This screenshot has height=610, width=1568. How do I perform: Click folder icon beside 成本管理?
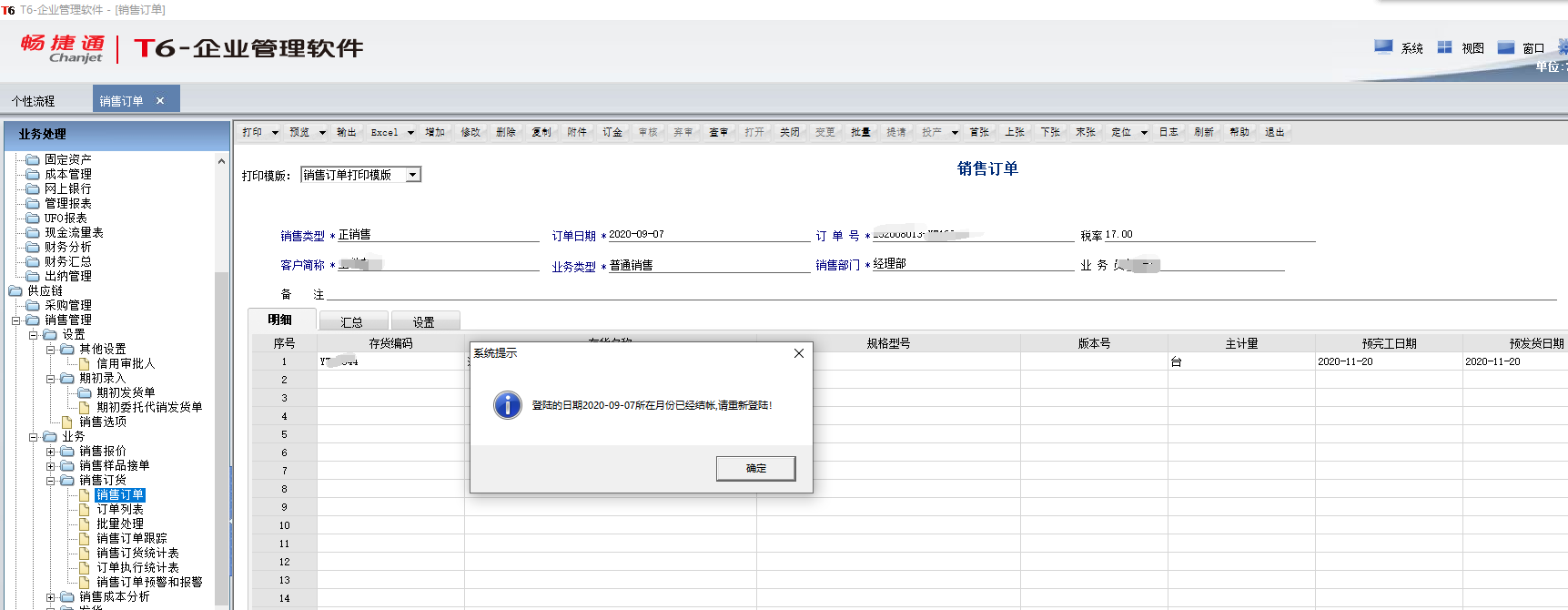(x=33, y=174)
